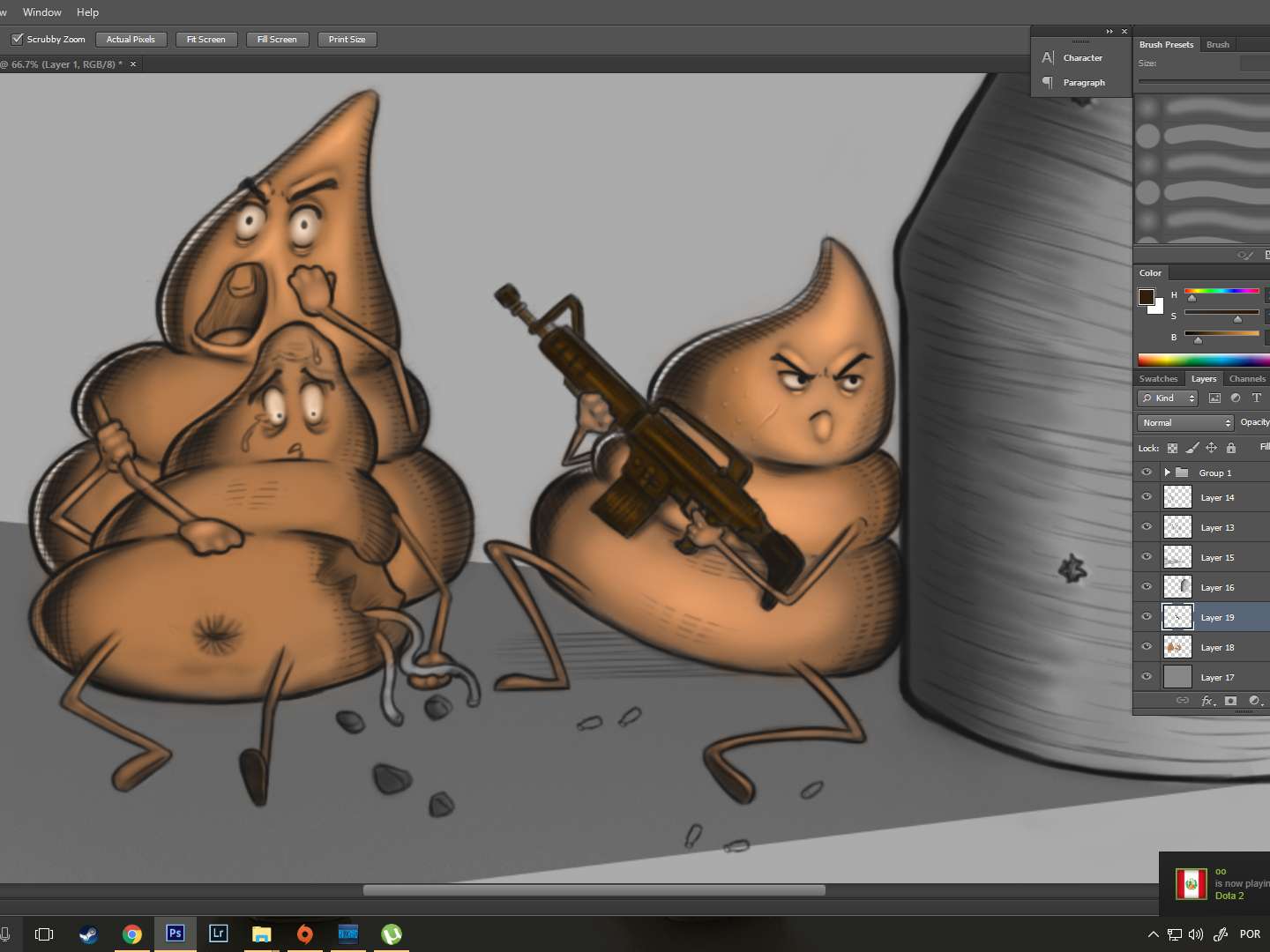Pick a color from the spectrum ramp

(x=1204, y=360)
